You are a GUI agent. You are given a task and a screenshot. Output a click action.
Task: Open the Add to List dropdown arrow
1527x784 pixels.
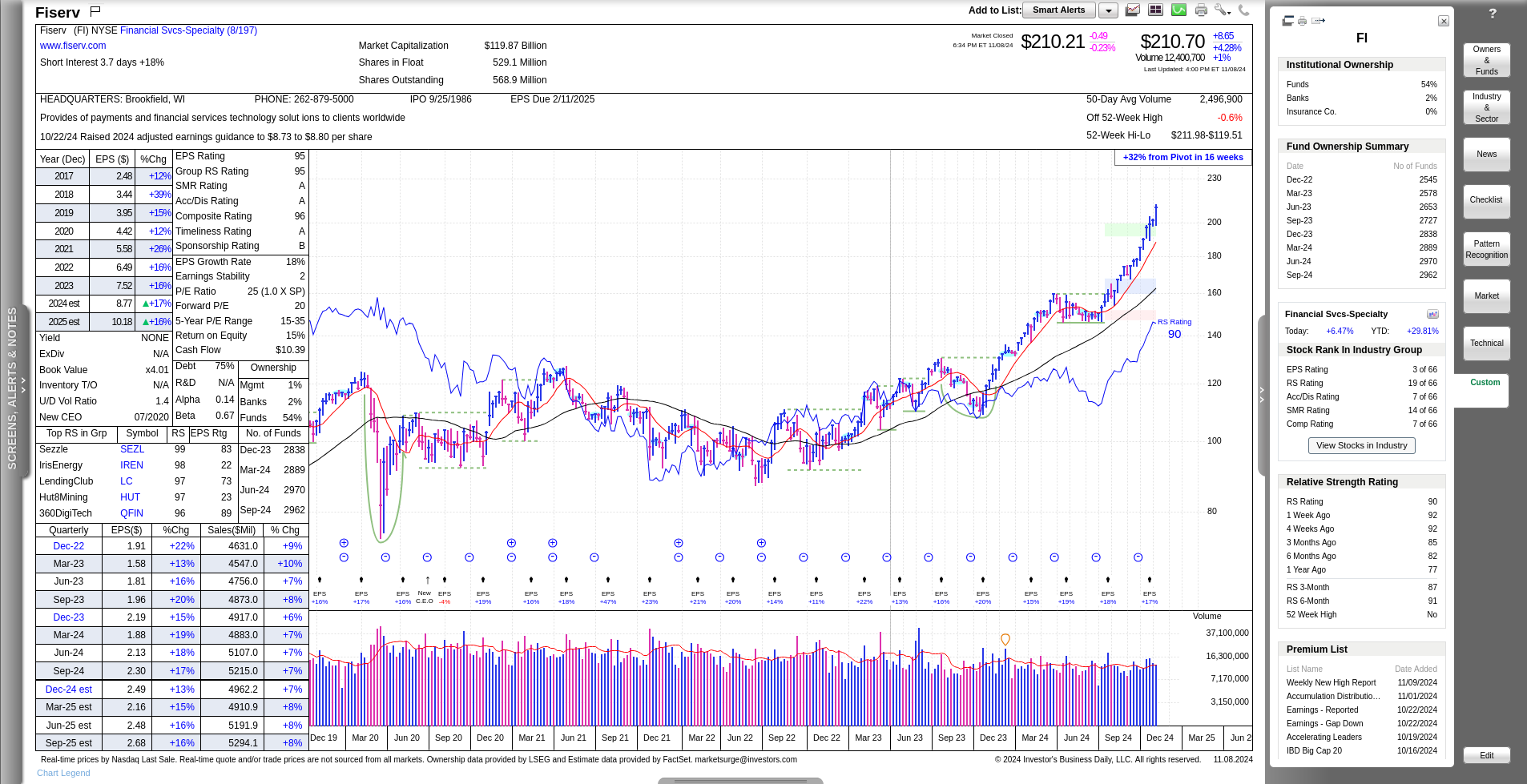(x=1108, y=10)
